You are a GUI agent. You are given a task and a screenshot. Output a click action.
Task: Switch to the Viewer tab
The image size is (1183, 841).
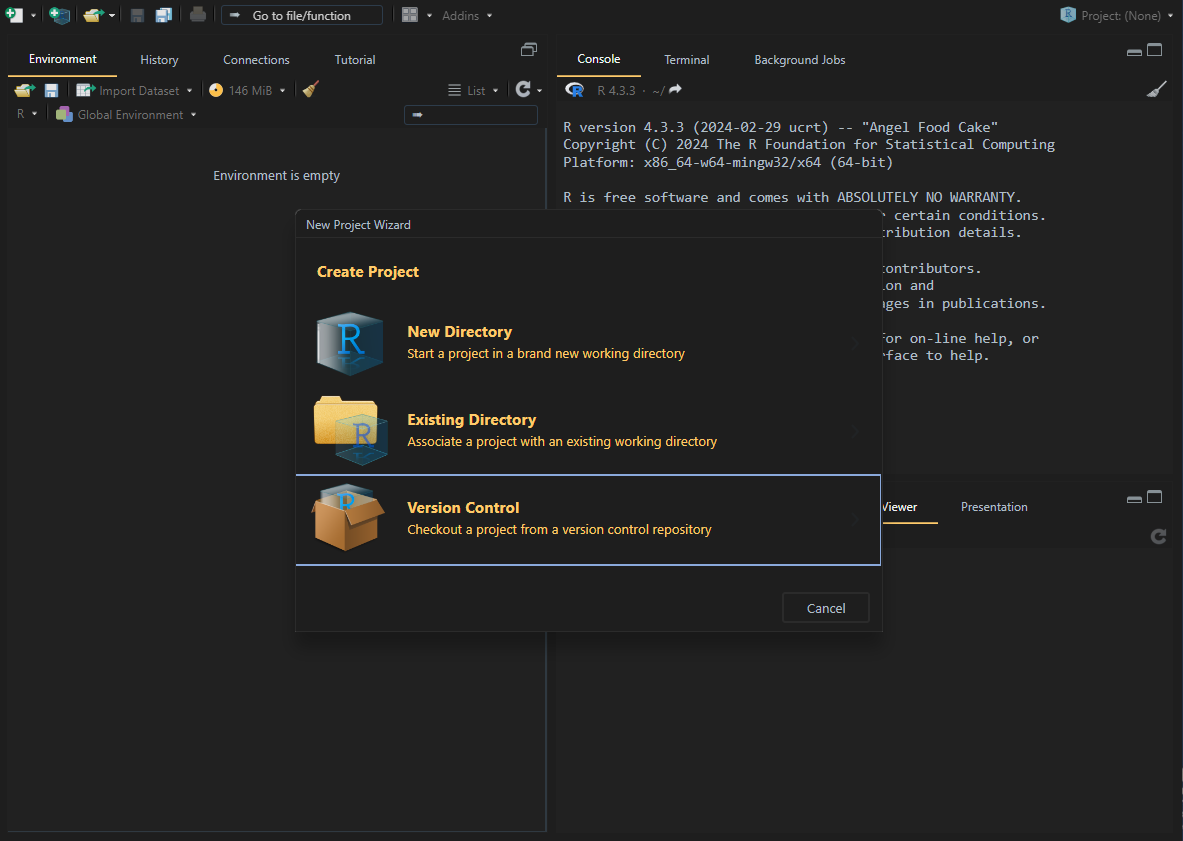pos(899,507)
